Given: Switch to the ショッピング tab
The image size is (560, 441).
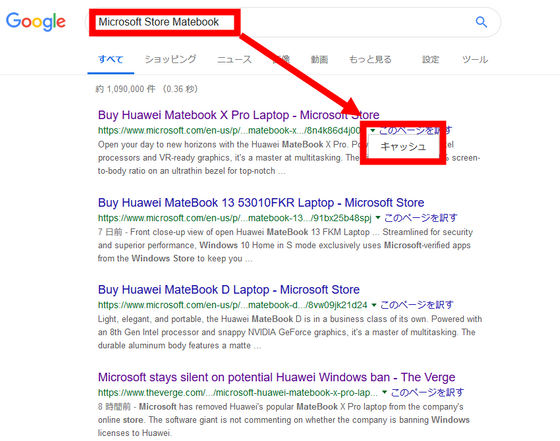Looking at the screenshot, I should (x=170, y=59).
